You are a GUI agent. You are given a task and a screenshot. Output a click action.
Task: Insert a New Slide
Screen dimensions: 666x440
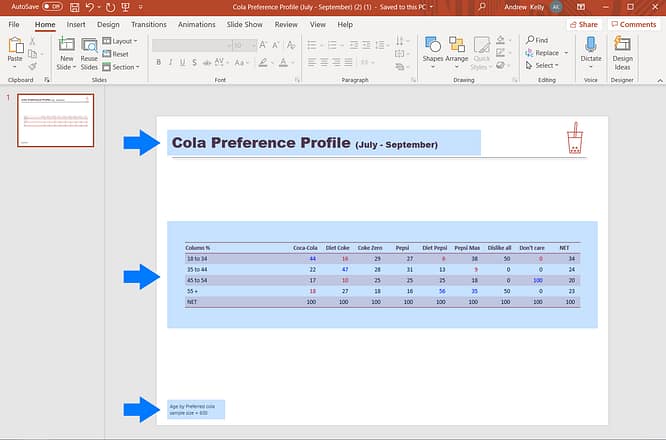[x=66, y=50]
